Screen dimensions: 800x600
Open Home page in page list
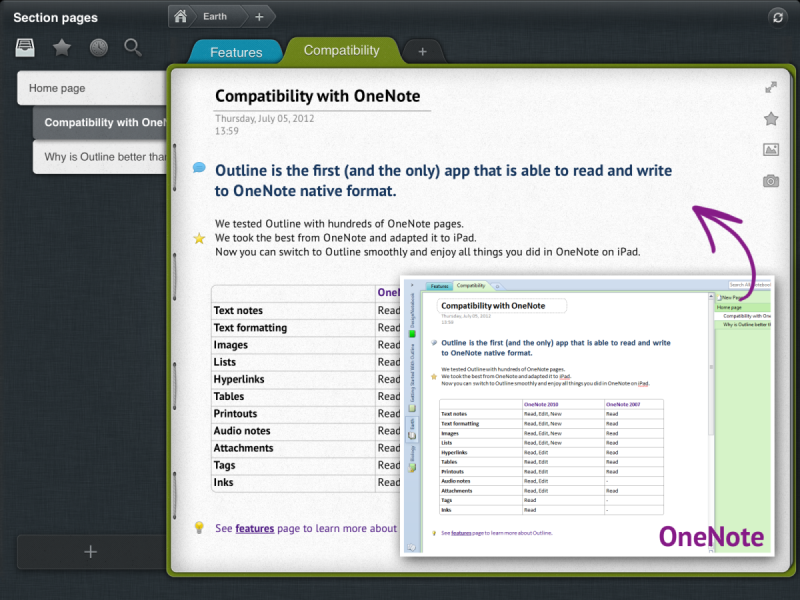pyautogui.click(x=90, y=88)
